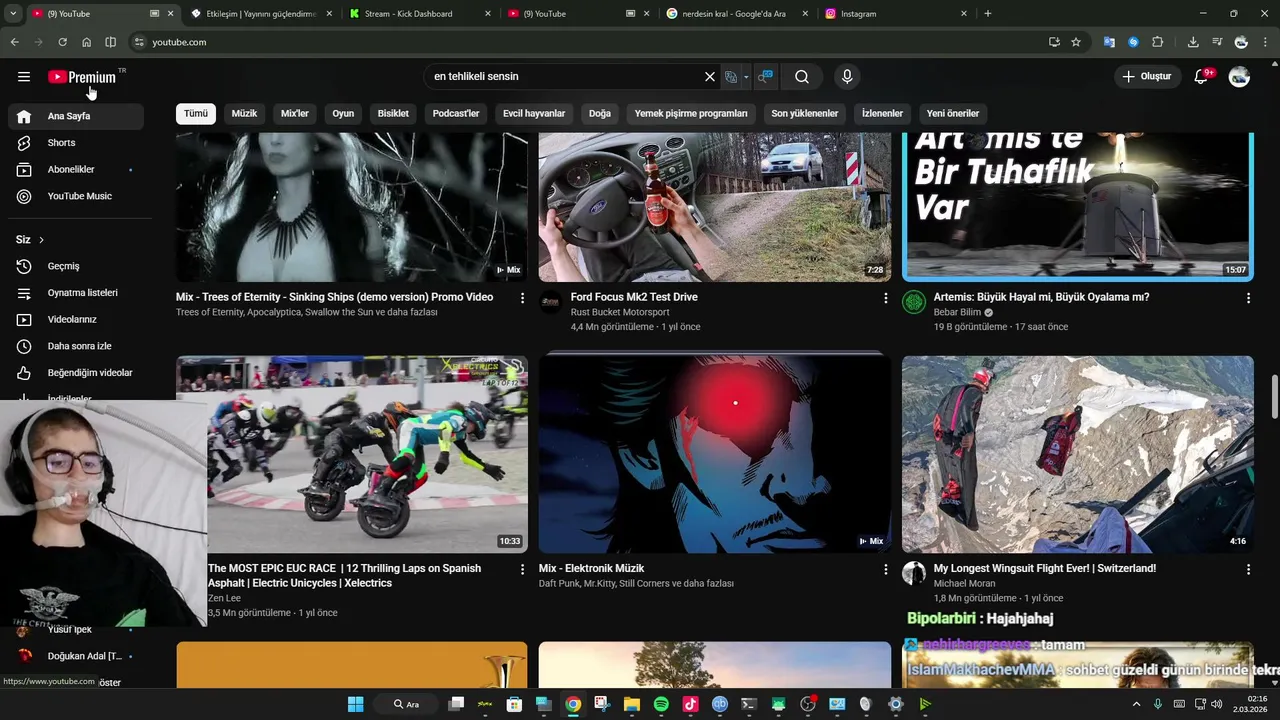Image resolution: width=1280 pixels, height=720 pixels.
Task: Open more options for the Wingsuit Flight video
Action: pyautogui.click(x=1248, y=569)
